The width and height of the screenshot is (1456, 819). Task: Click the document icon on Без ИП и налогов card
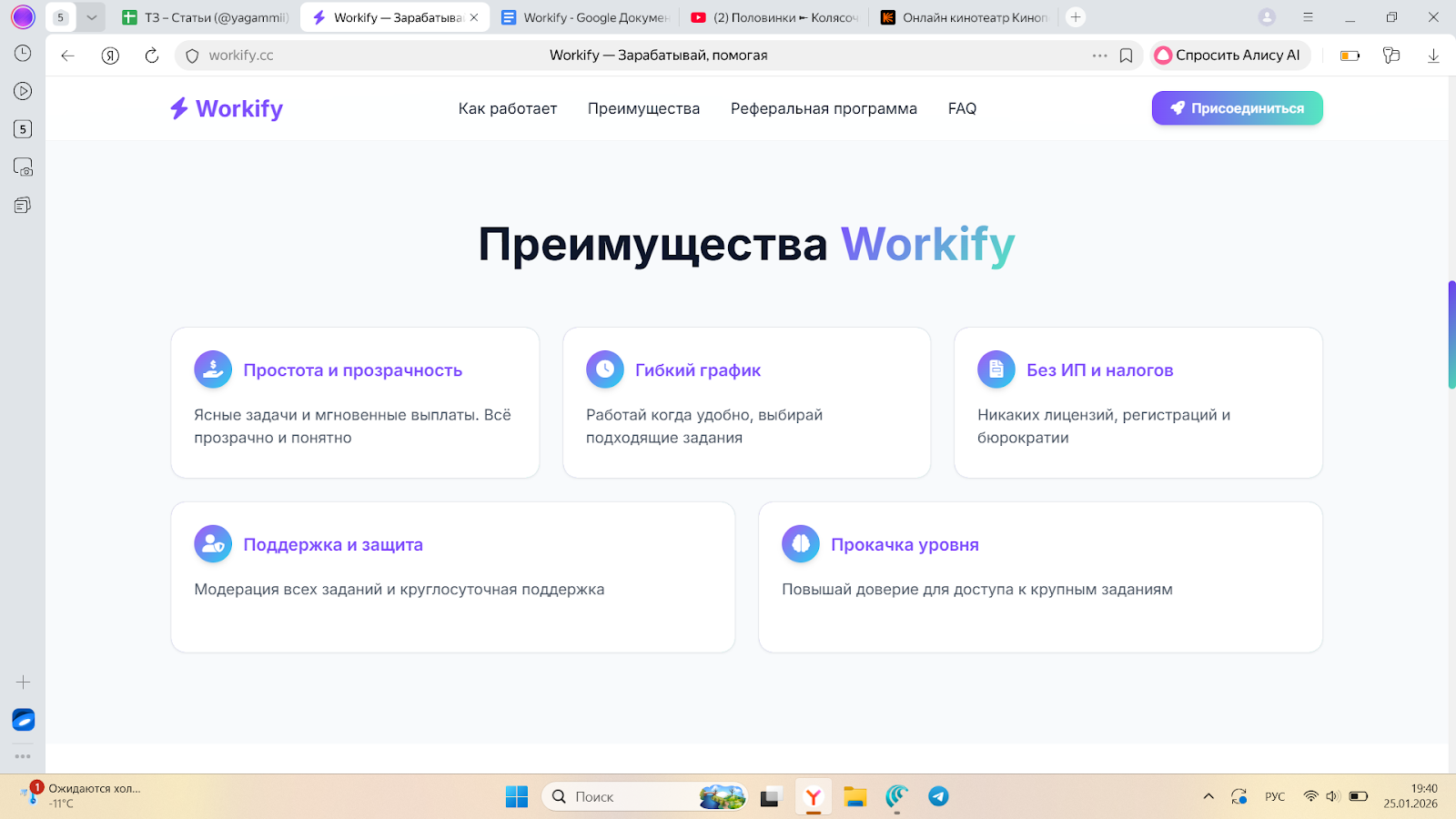pyautogui.click(x=996, y=369)
